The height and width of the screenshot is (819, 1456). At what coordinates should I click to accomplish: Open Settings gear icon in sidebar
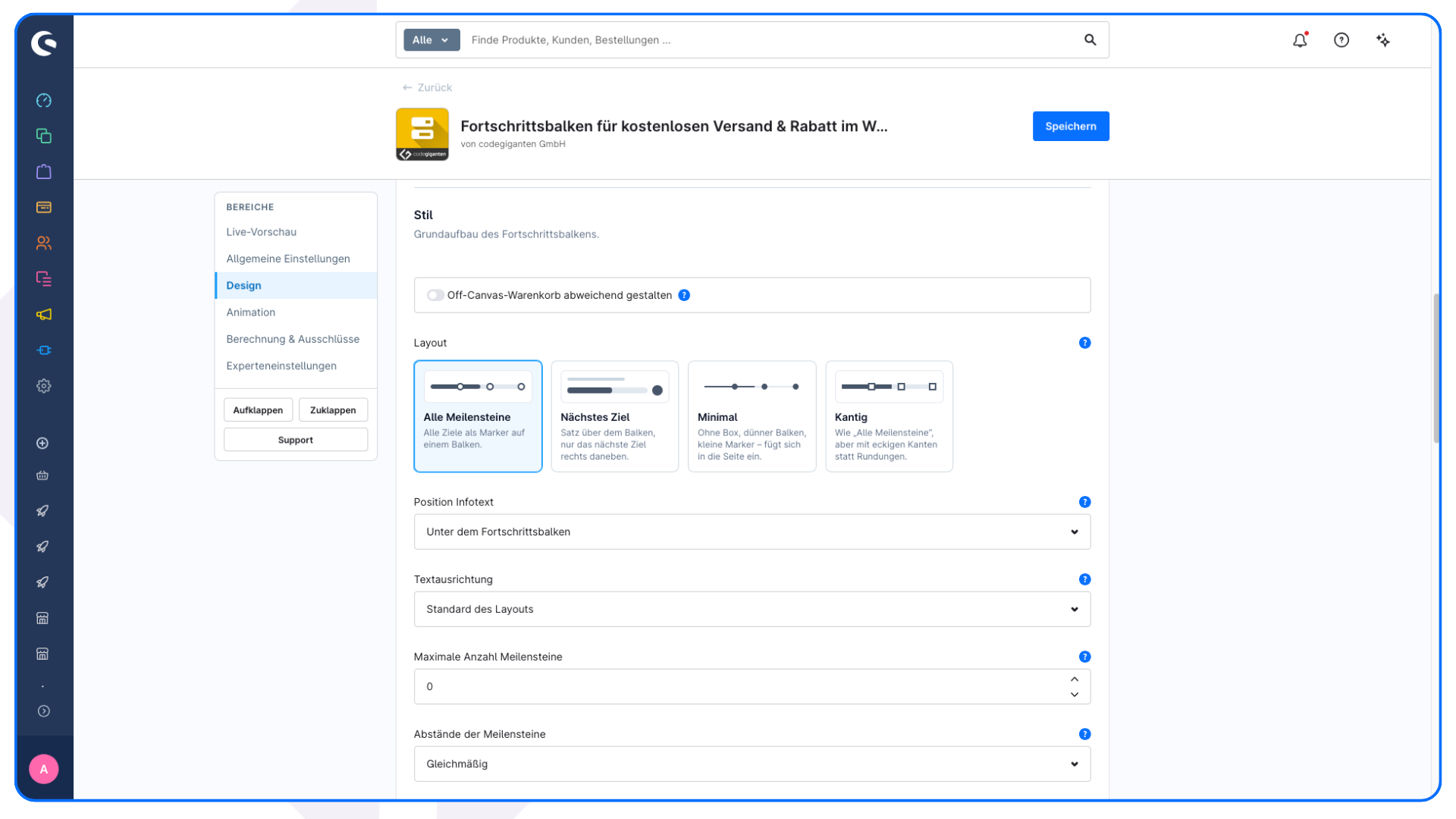coord(44,385)
